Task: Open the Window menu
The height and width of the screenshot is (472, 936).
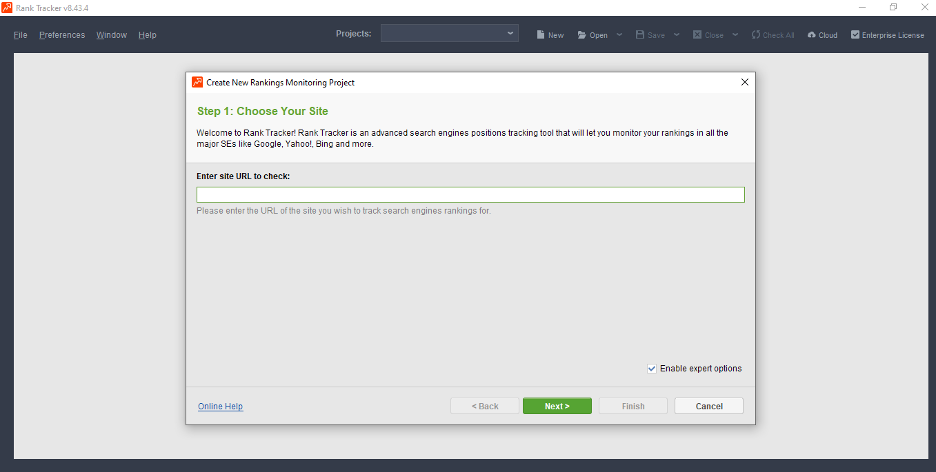Action: click(111, 35)
